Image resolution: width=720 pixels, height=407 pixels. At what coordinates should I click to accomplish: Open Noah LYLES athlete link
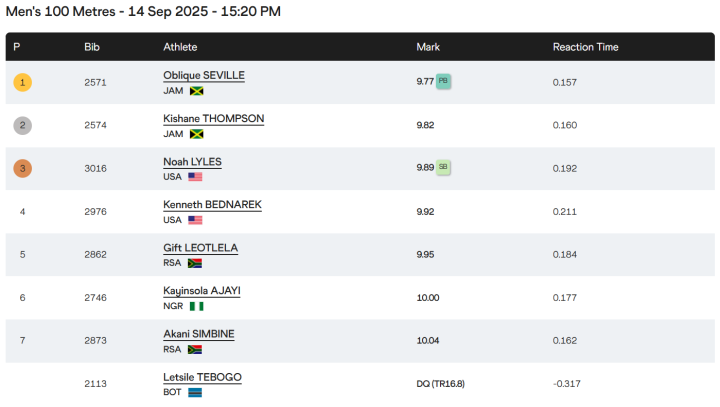(x=192, y=161)
